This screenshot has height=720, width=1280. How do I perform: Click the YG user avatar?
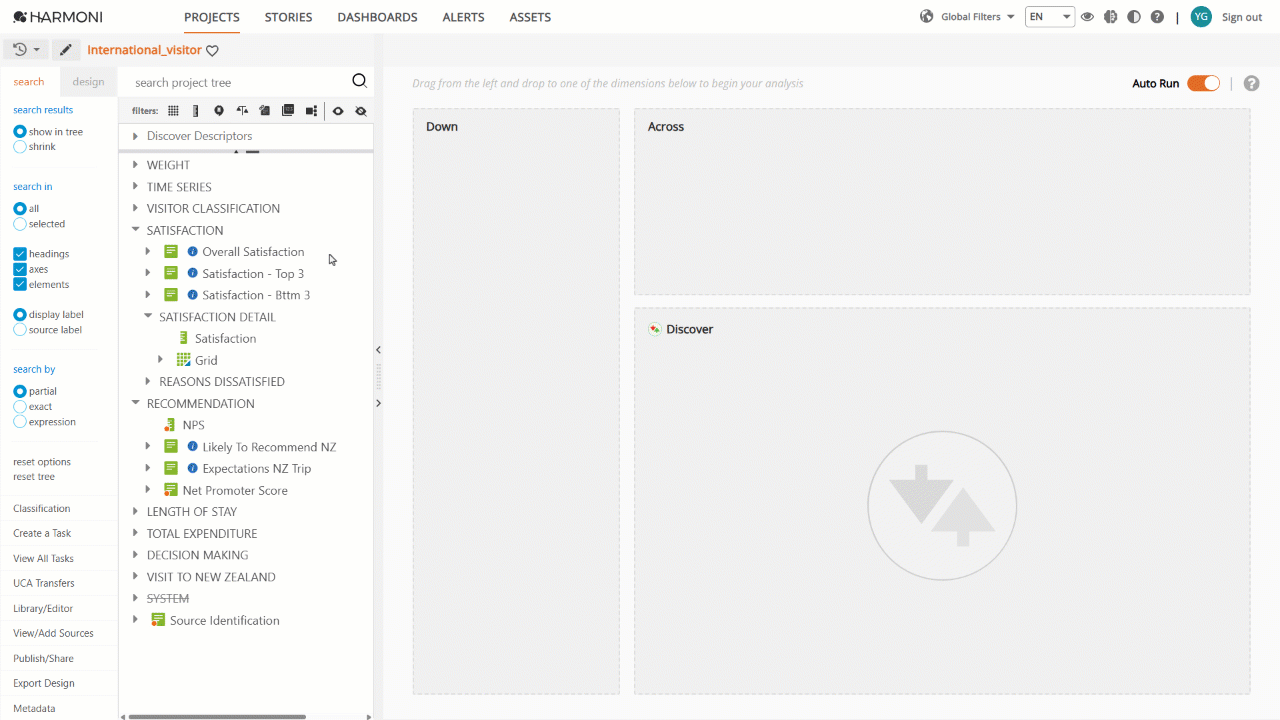pos(1201,16)
